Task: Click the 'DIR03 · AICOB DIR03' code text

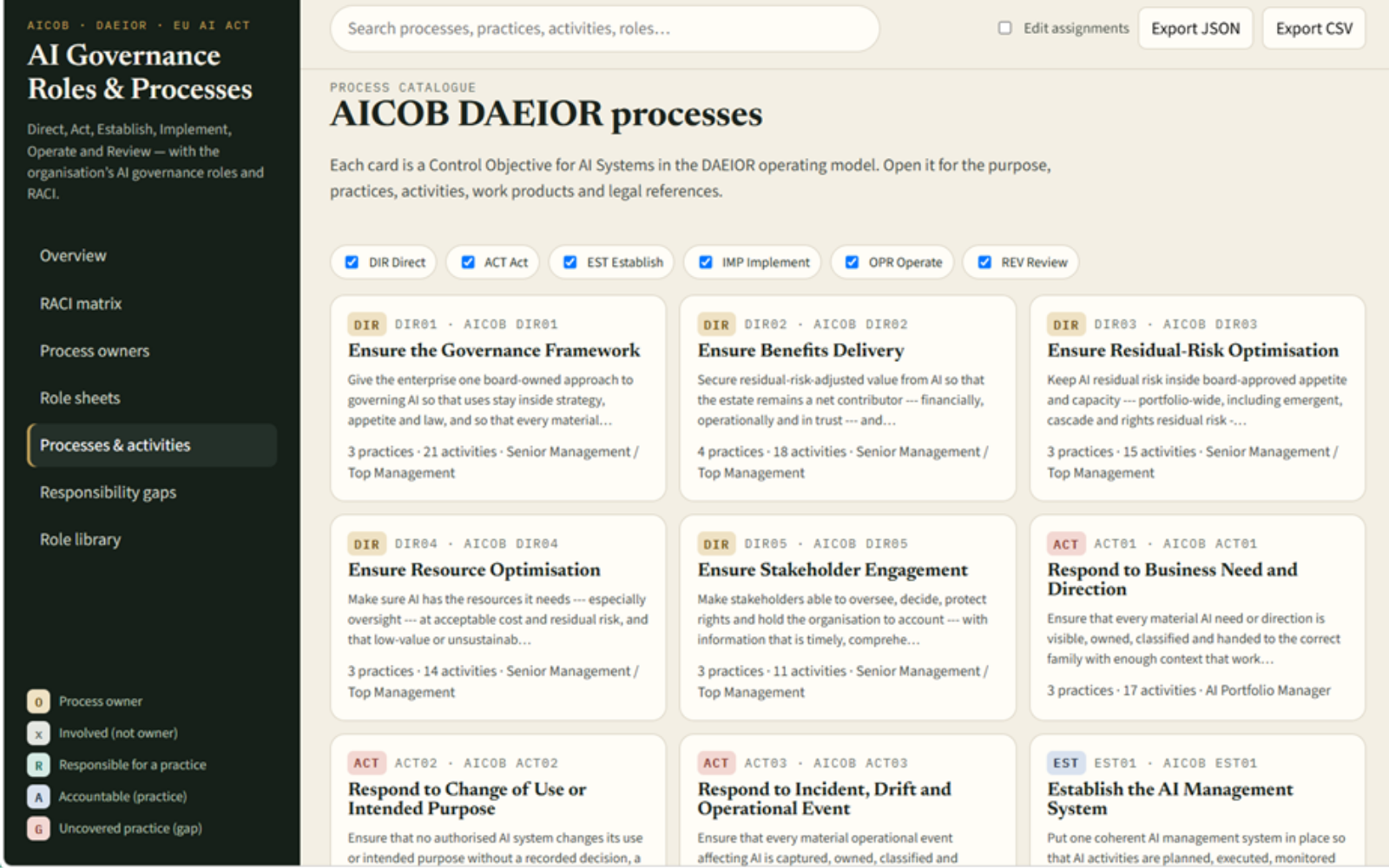Action: pos(1175,325)
